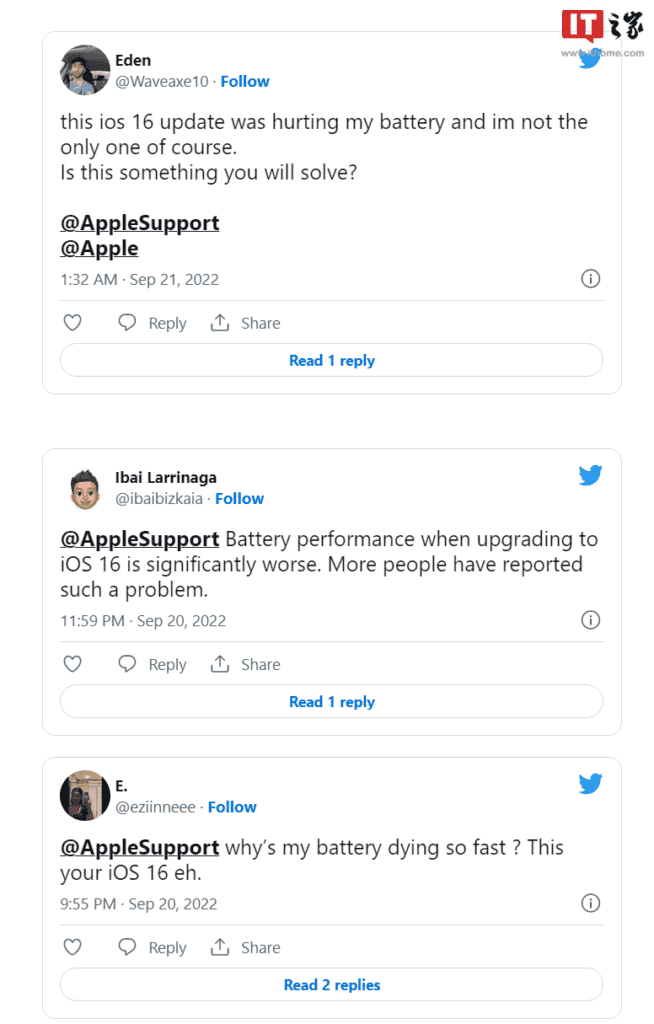Open Eden's profile picture
This screenshot has height=1024, width=654.
[x=85, y=70]
